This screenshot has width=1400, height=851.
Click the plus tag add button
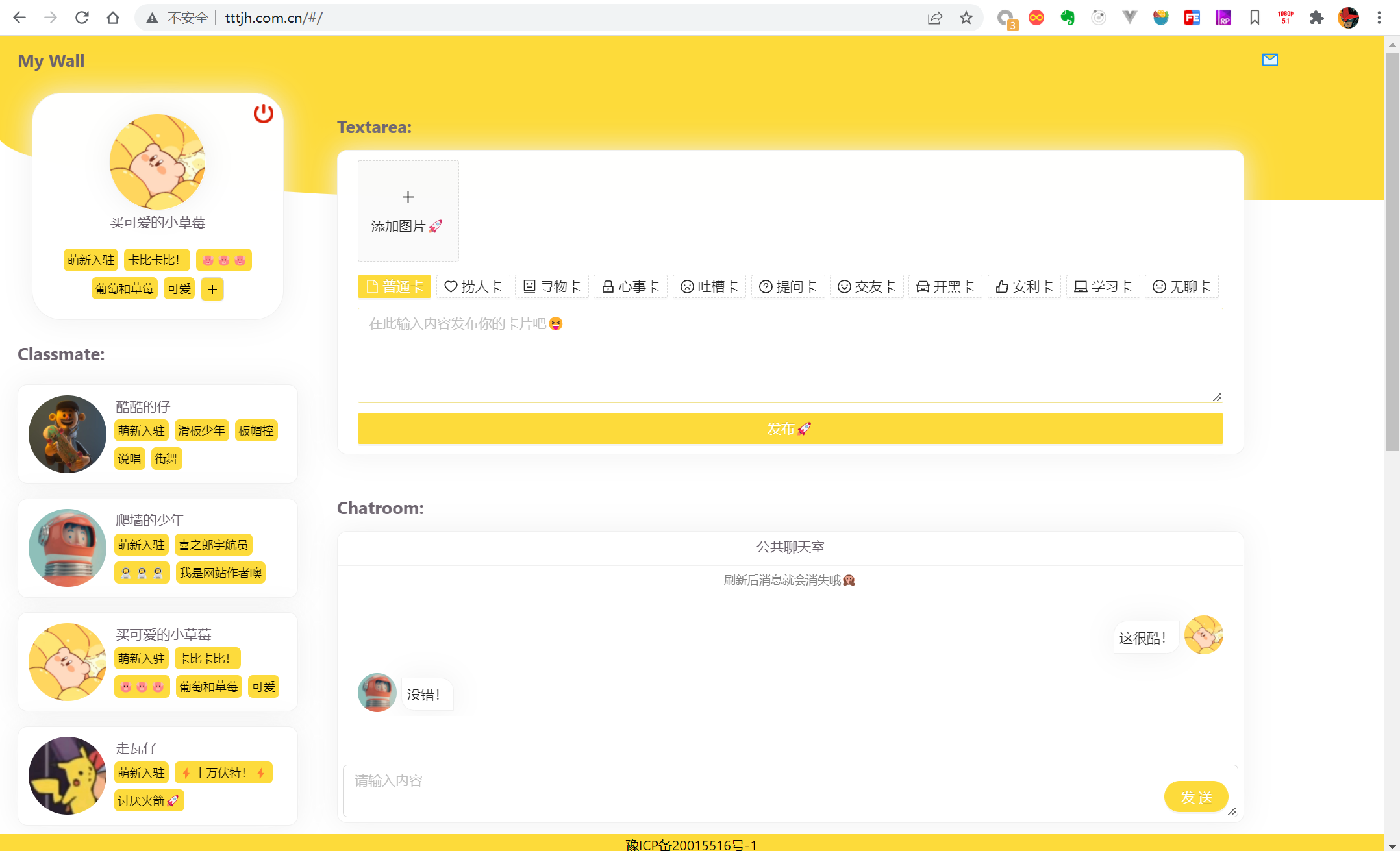point(212,290)
